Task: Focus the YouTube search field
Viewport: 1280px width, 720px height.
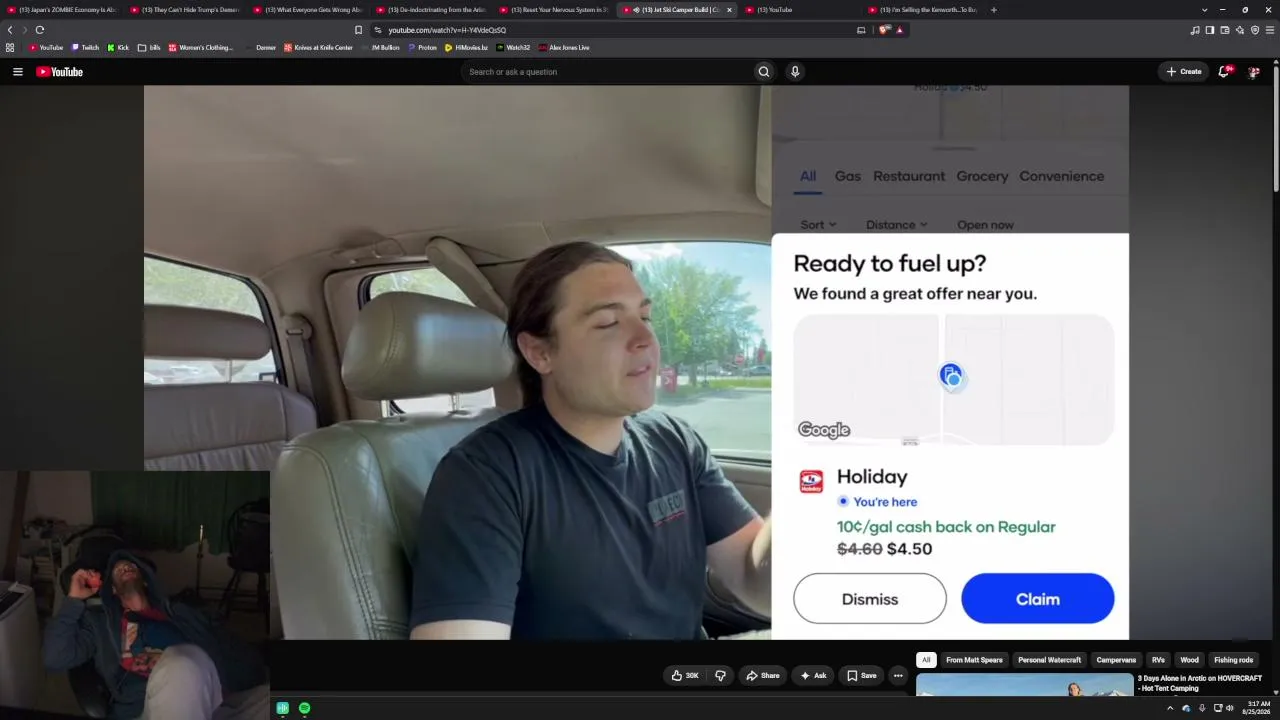Action: coord(606,72)
